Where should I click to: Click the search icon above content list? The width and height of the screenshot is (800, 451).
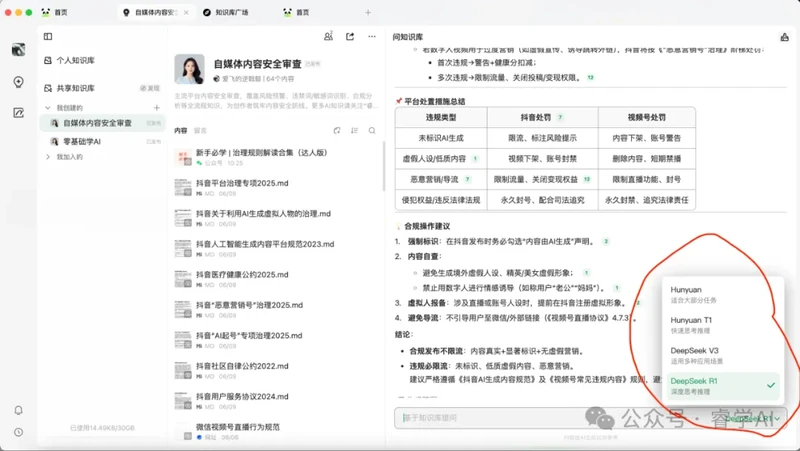tap(372, 131)
